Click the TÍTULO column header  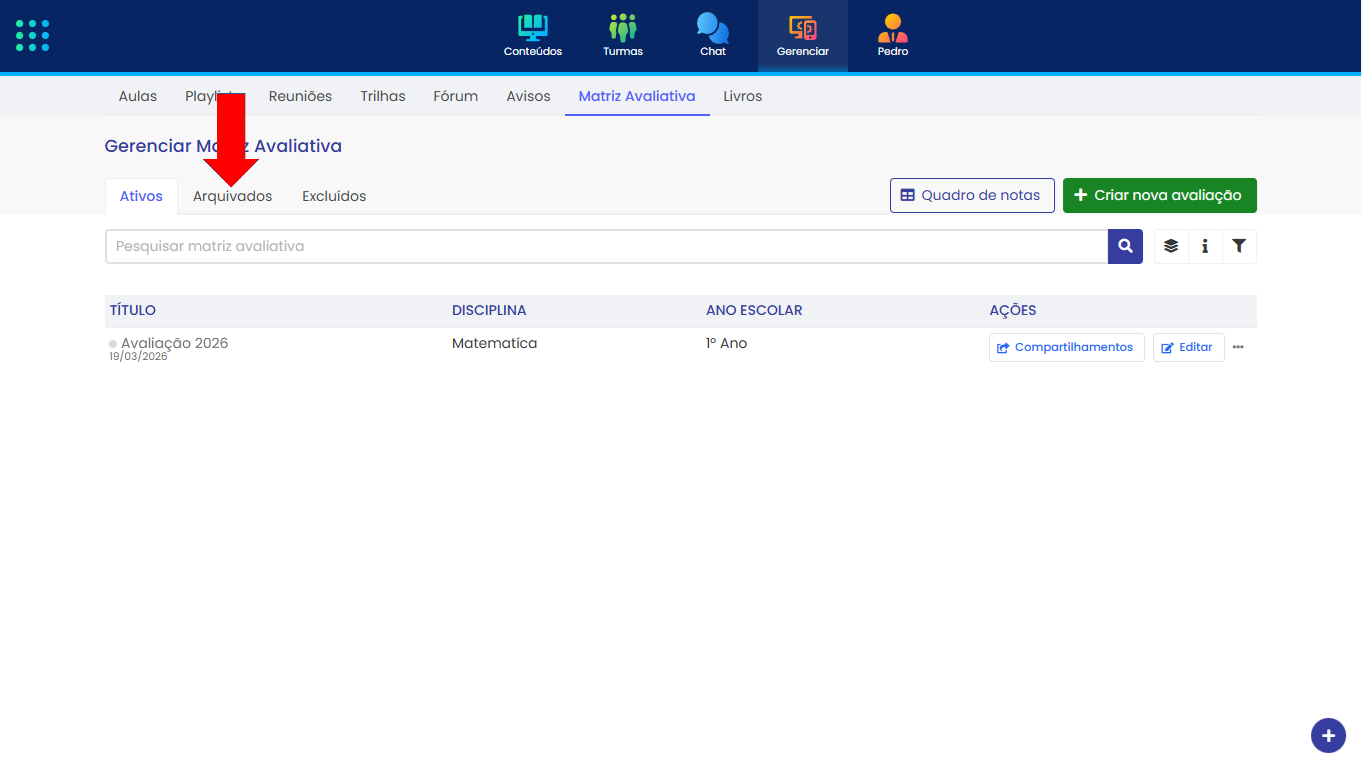click(133, 310)
